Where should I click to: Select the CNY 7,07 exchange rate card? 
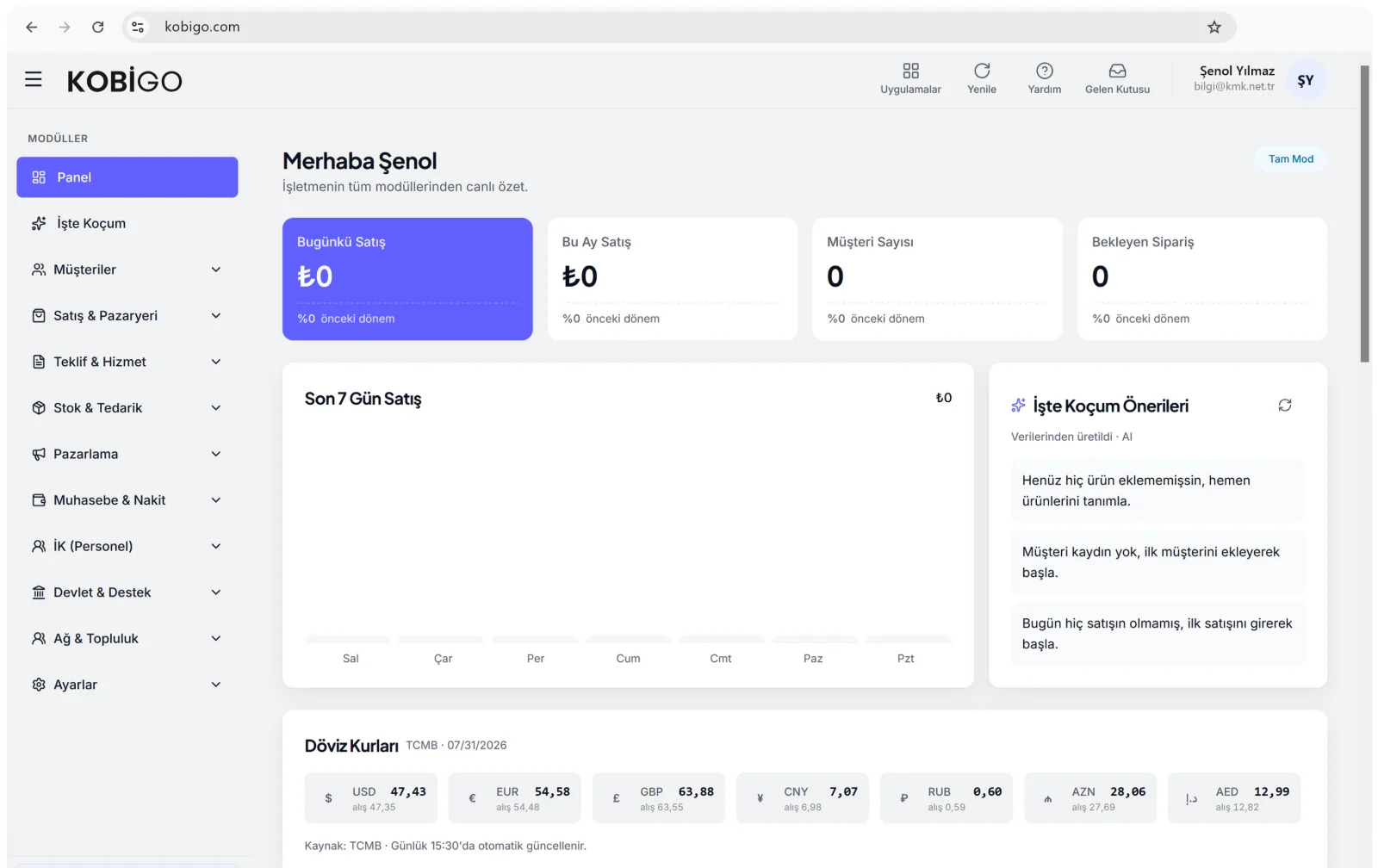click(803, 798)
